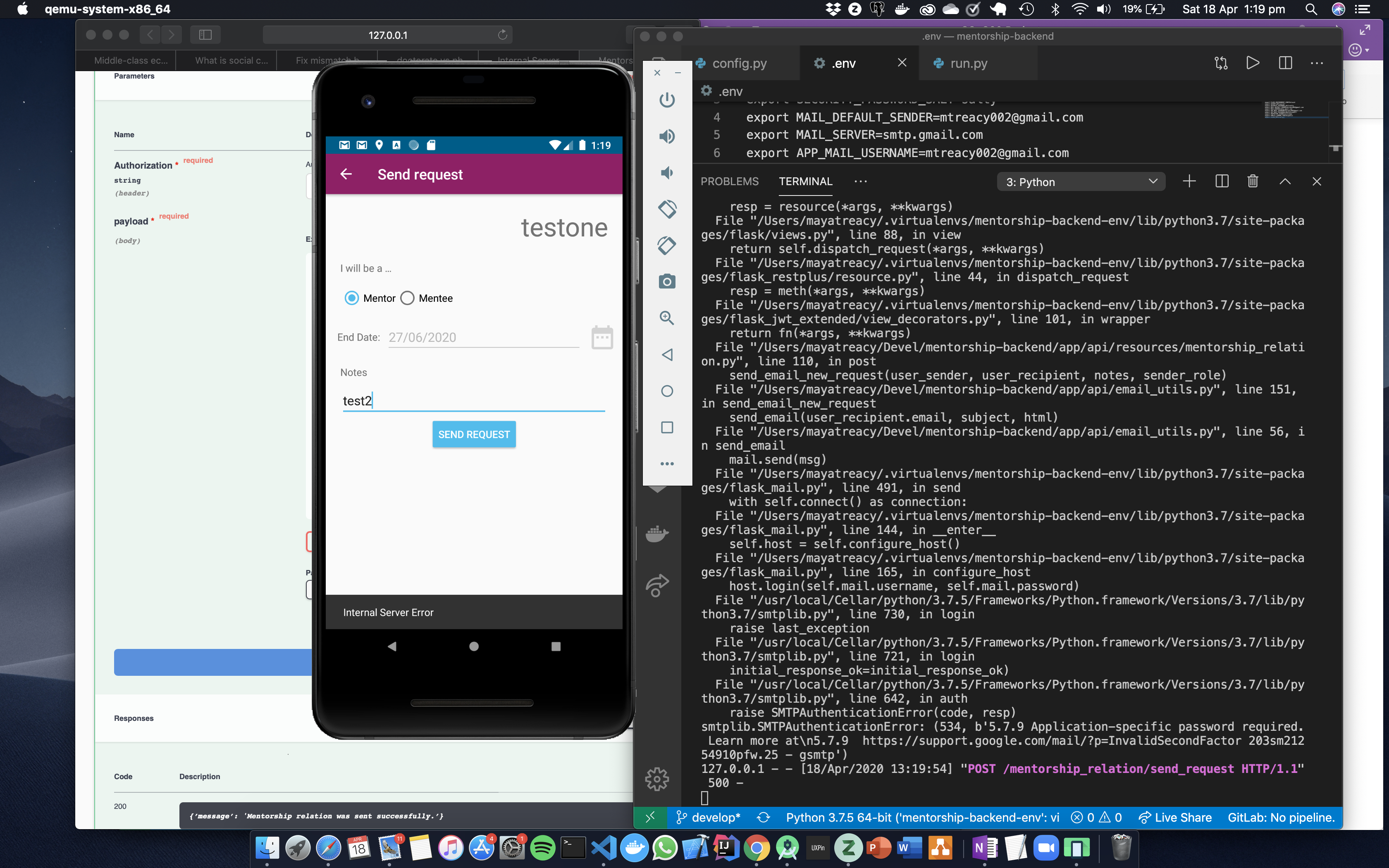Open the 'What is social c...' Safari tab

coord(231,60)
